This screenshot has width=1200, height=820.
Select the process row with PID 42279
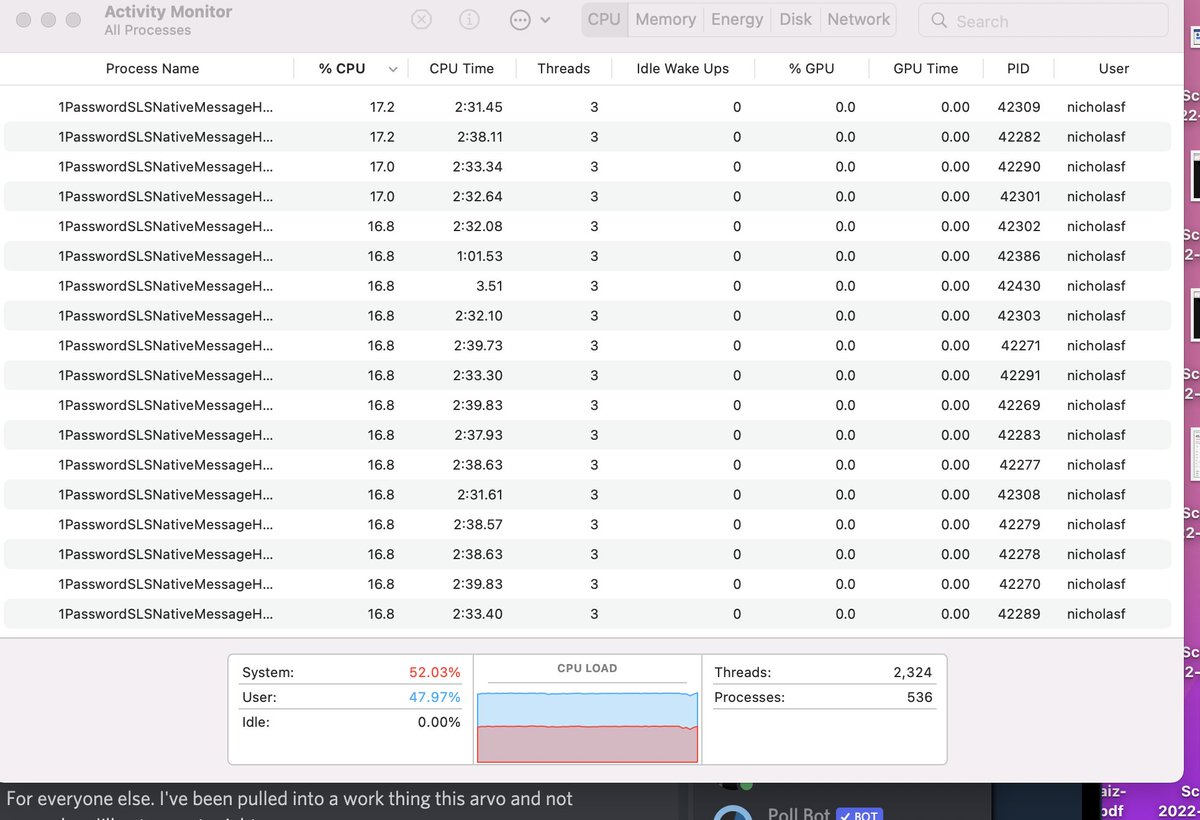(x=587, y=524)
